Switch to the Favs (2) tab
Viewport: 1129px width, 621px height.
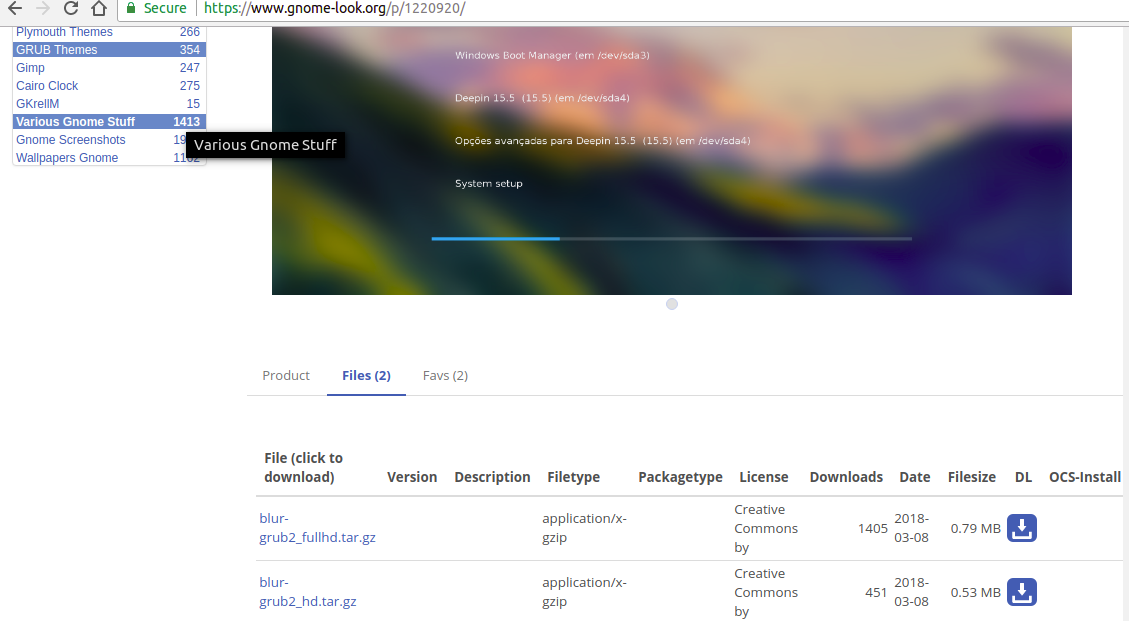click(x=445, y=375)
